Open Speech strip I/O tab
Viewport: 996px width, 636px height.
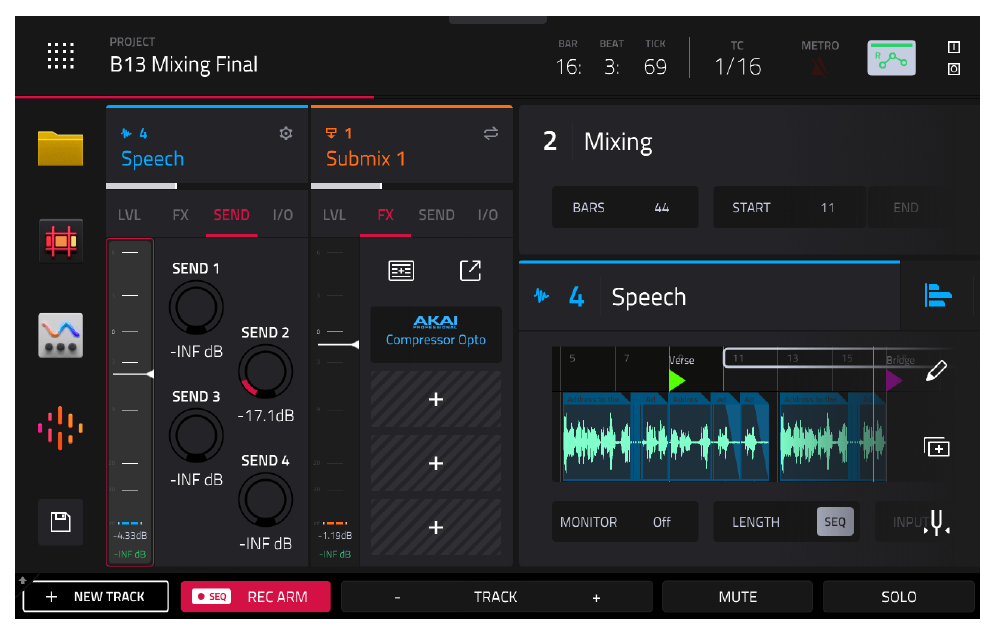point(283,215)
